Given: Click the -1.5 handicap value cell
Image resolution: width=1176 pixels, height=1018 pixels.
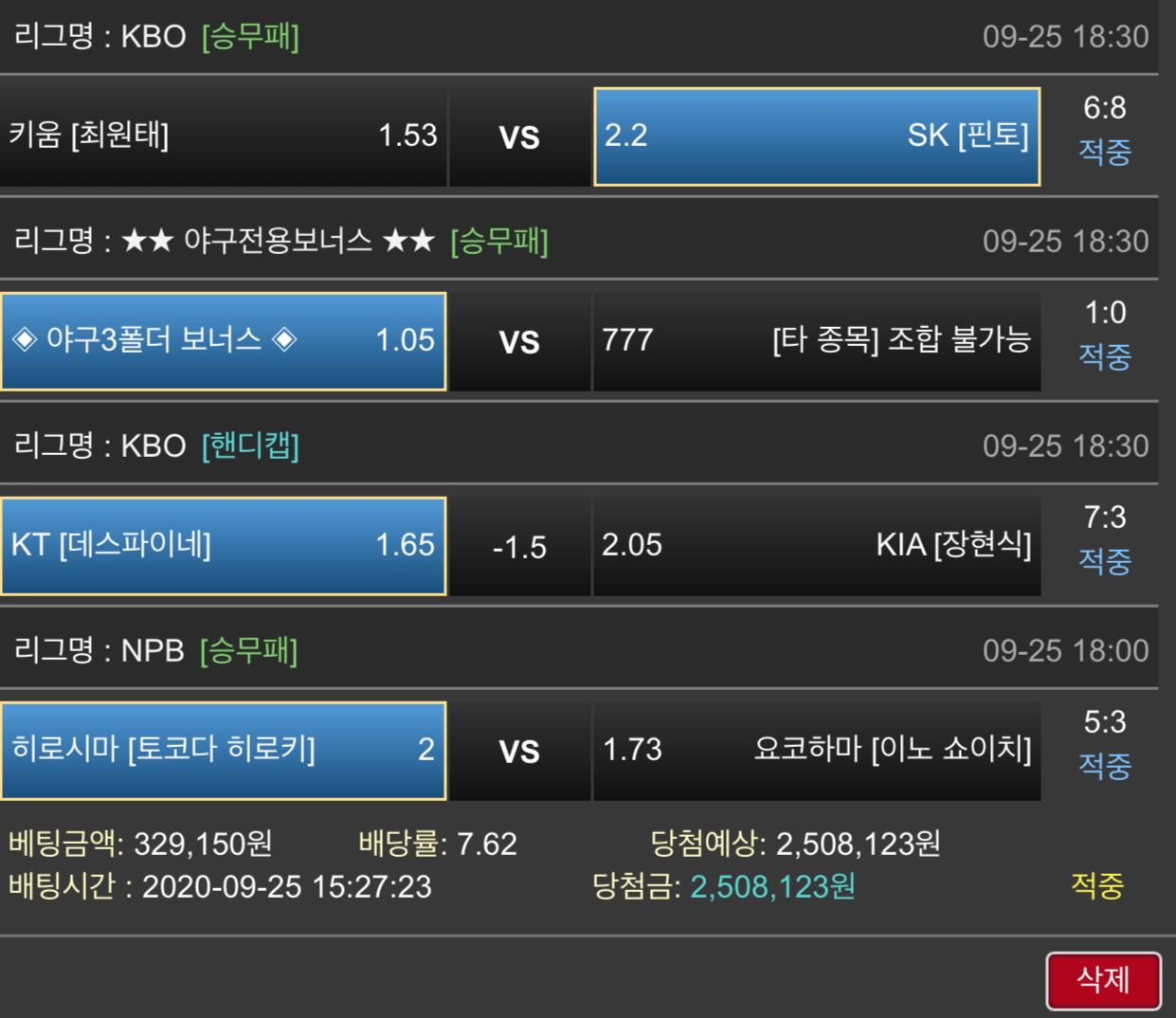Looking at the screenshot, I should [519, 547].
